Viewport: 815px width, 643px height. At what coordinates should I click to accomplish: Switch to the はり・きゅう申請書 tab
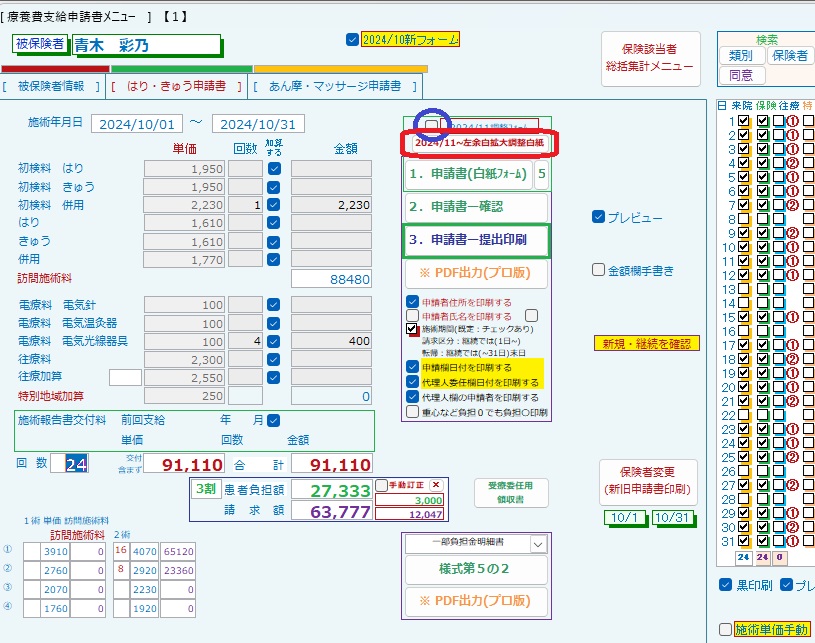177,86
